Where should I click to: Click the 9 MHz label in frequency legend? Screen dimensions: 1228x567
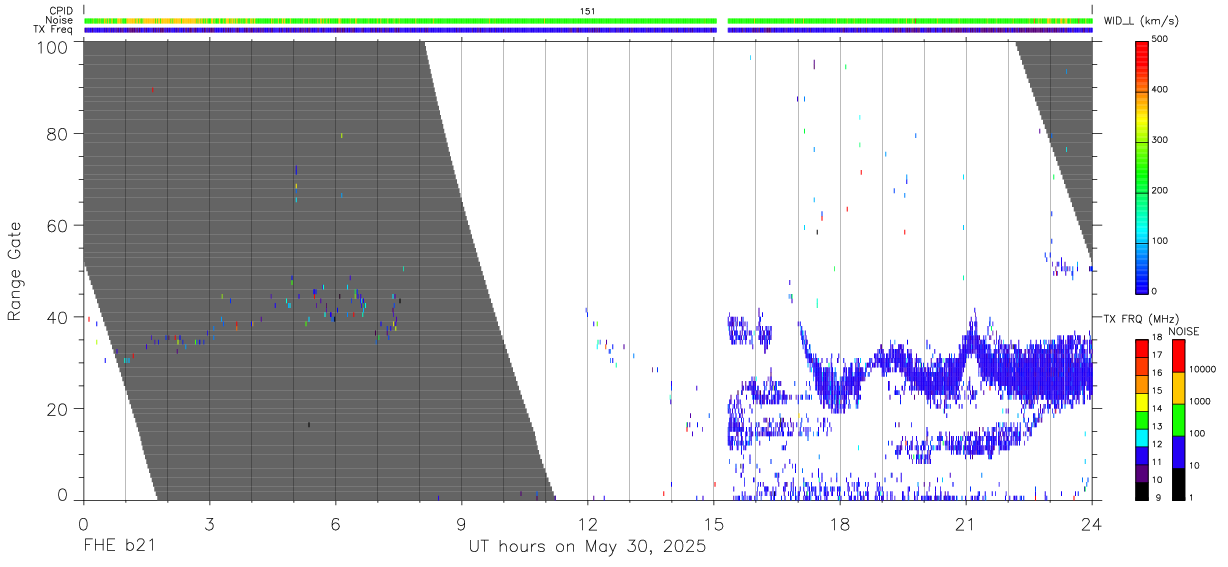(1158, 497)
